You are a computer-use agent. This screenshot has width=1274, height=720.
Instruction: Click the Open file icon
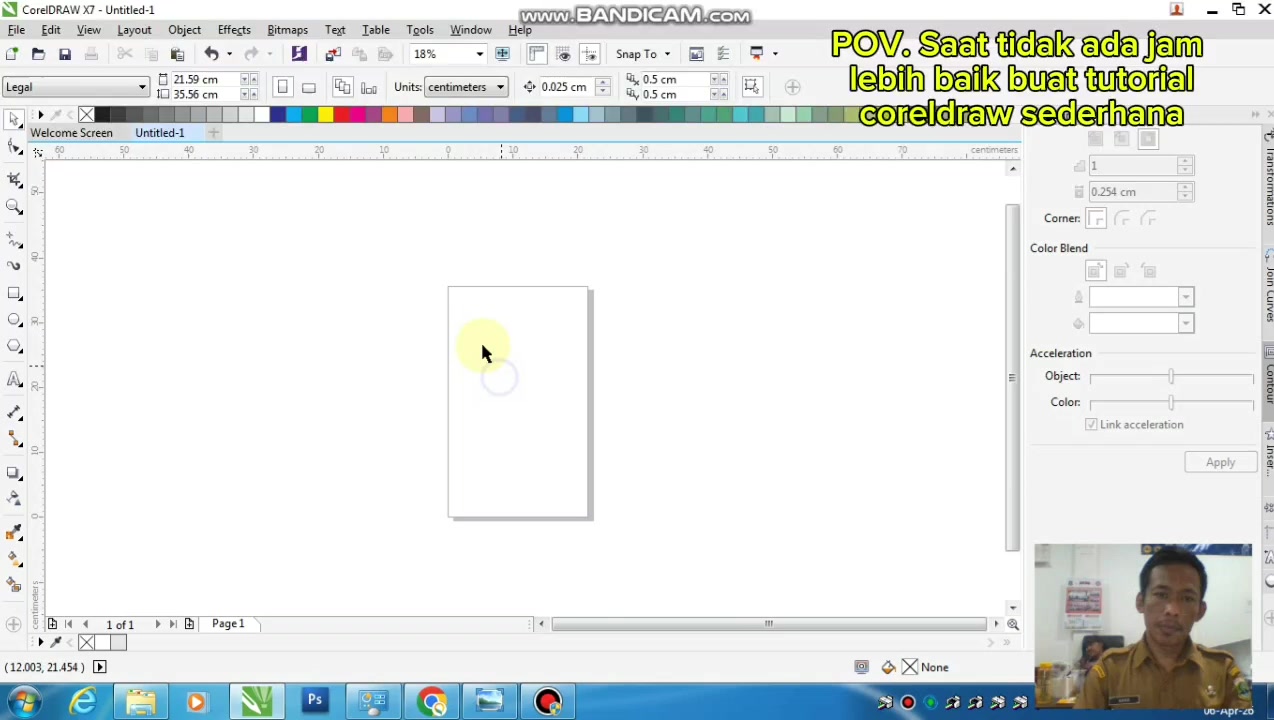[38, 54]
